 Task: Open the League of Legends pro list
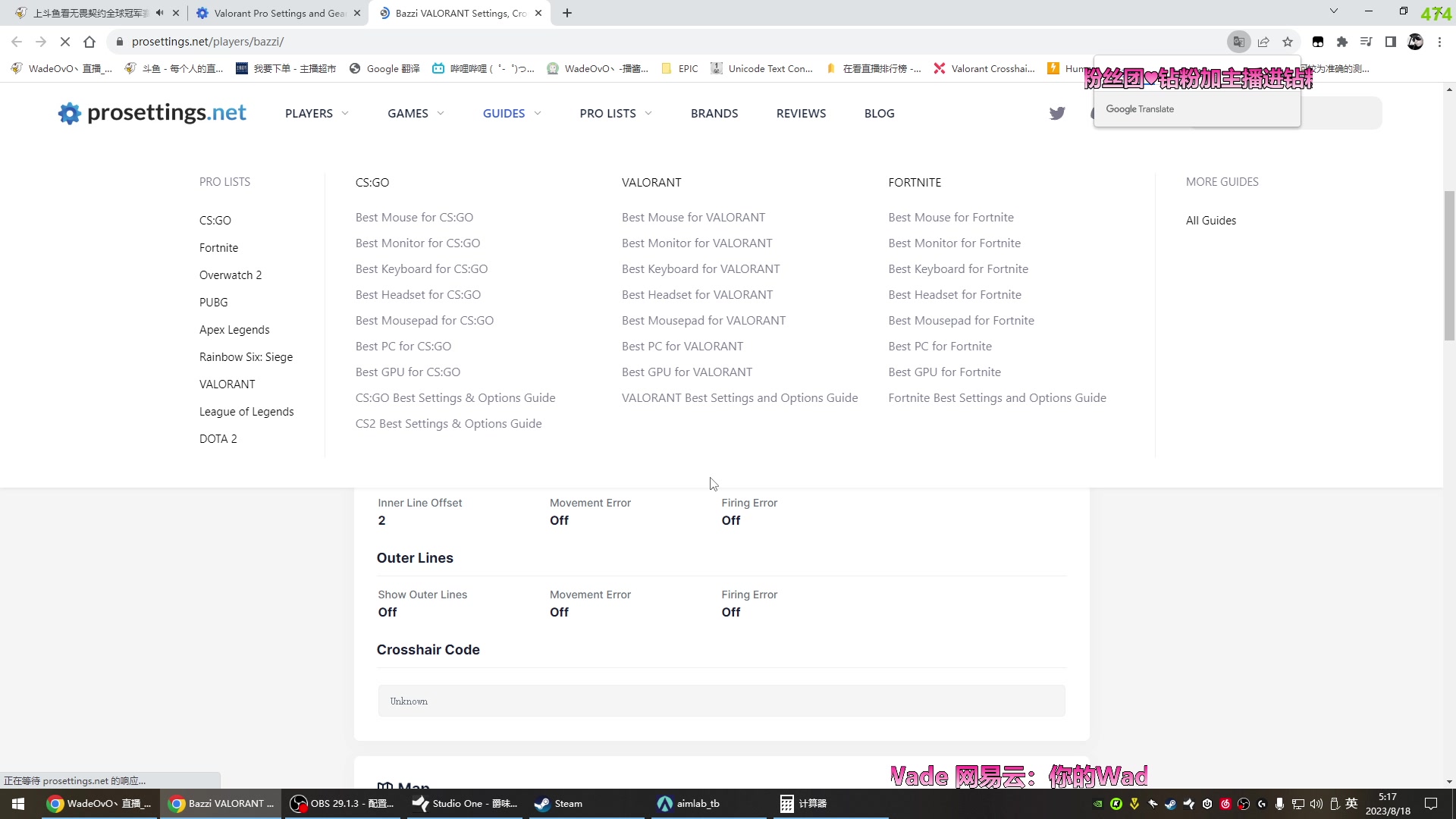tap(246, 412)
